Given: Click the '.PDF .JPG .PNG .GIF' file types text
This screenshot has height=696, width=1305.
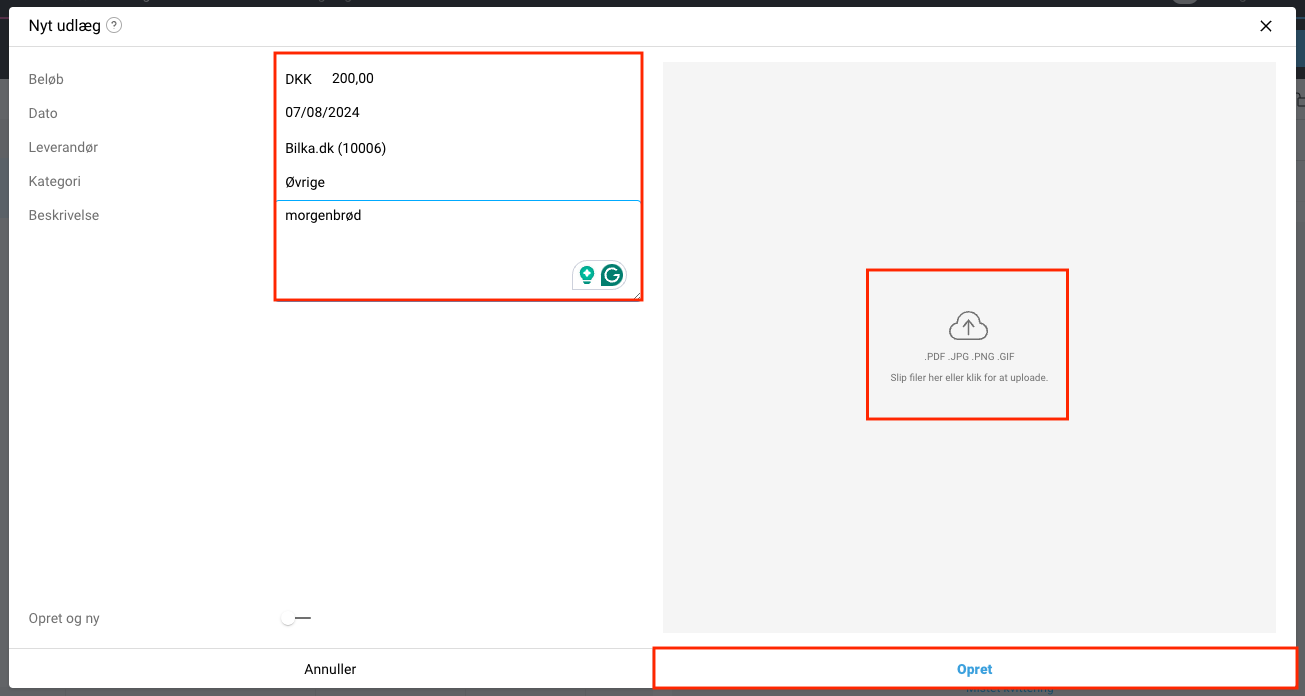Looking at the screenshot, I should tap(969, 356).
